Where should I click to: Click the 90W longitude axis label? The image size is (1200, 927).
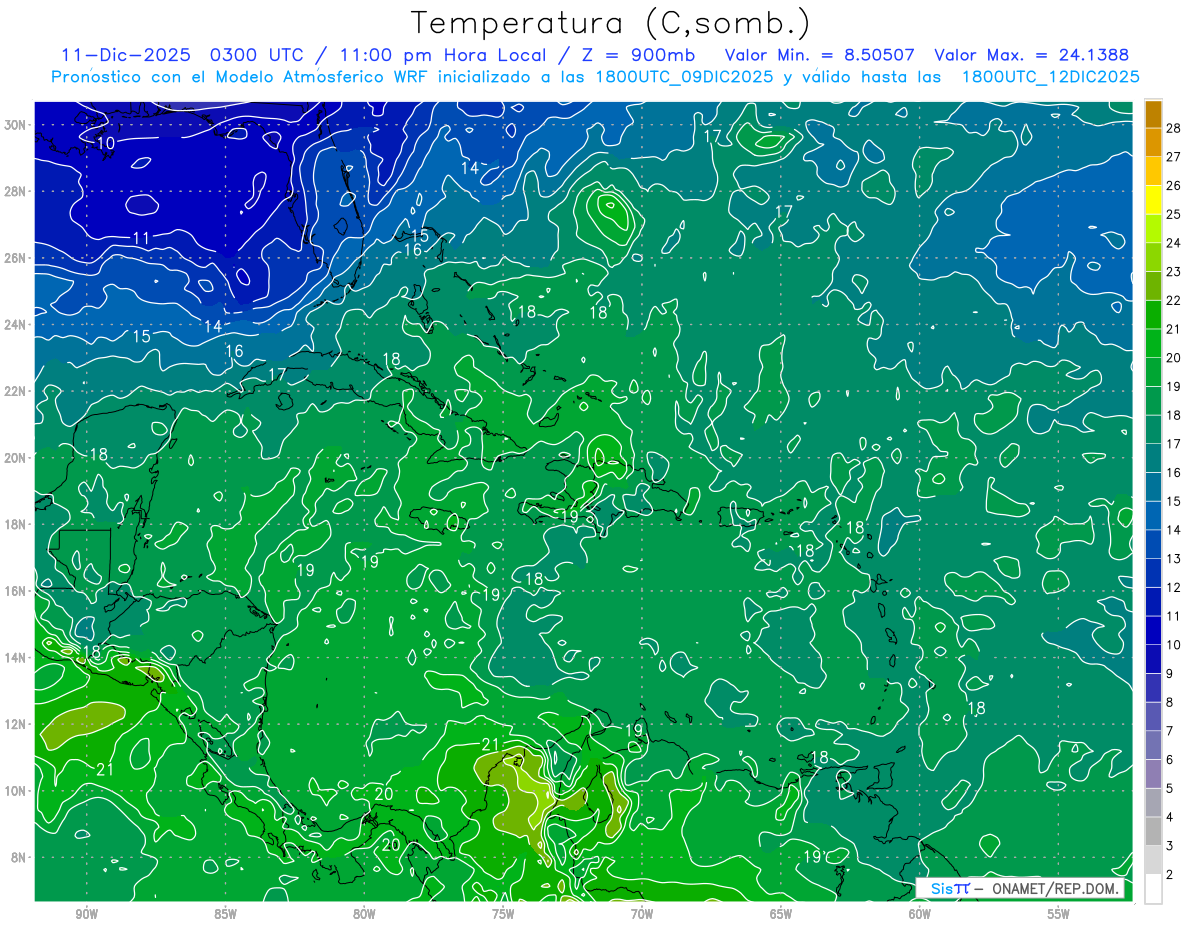87,915
